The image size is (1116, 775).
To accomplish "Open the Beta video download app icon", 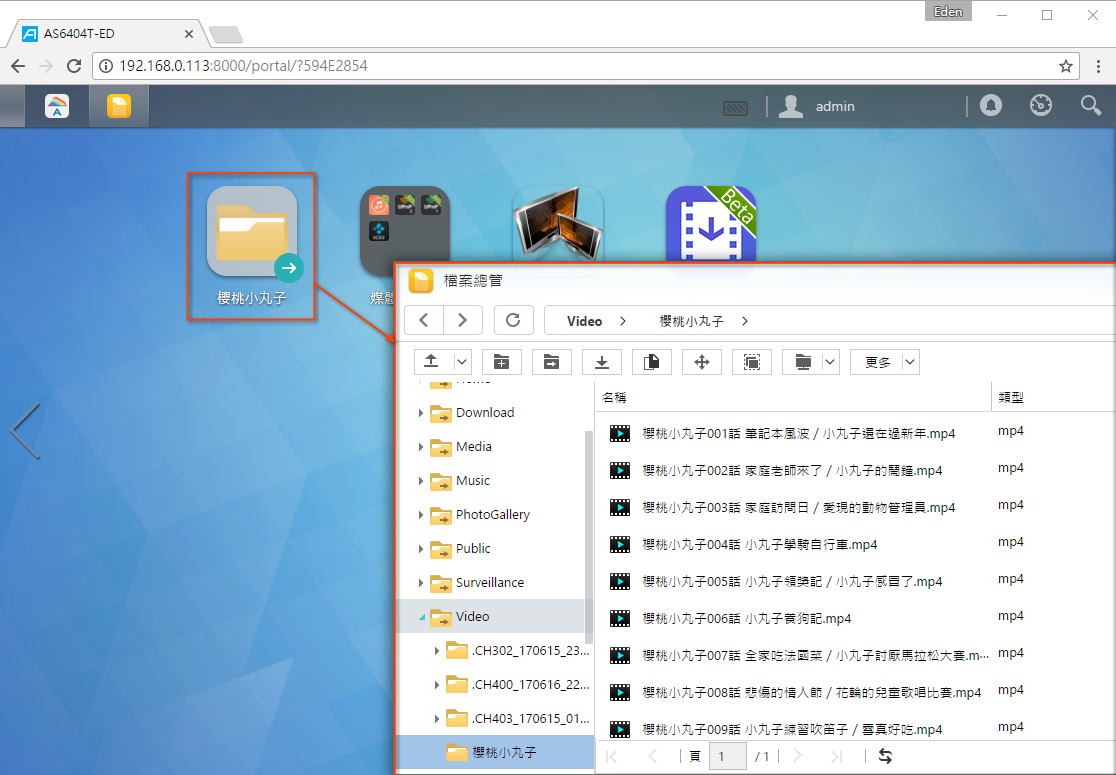I will [x=710, y=224].
